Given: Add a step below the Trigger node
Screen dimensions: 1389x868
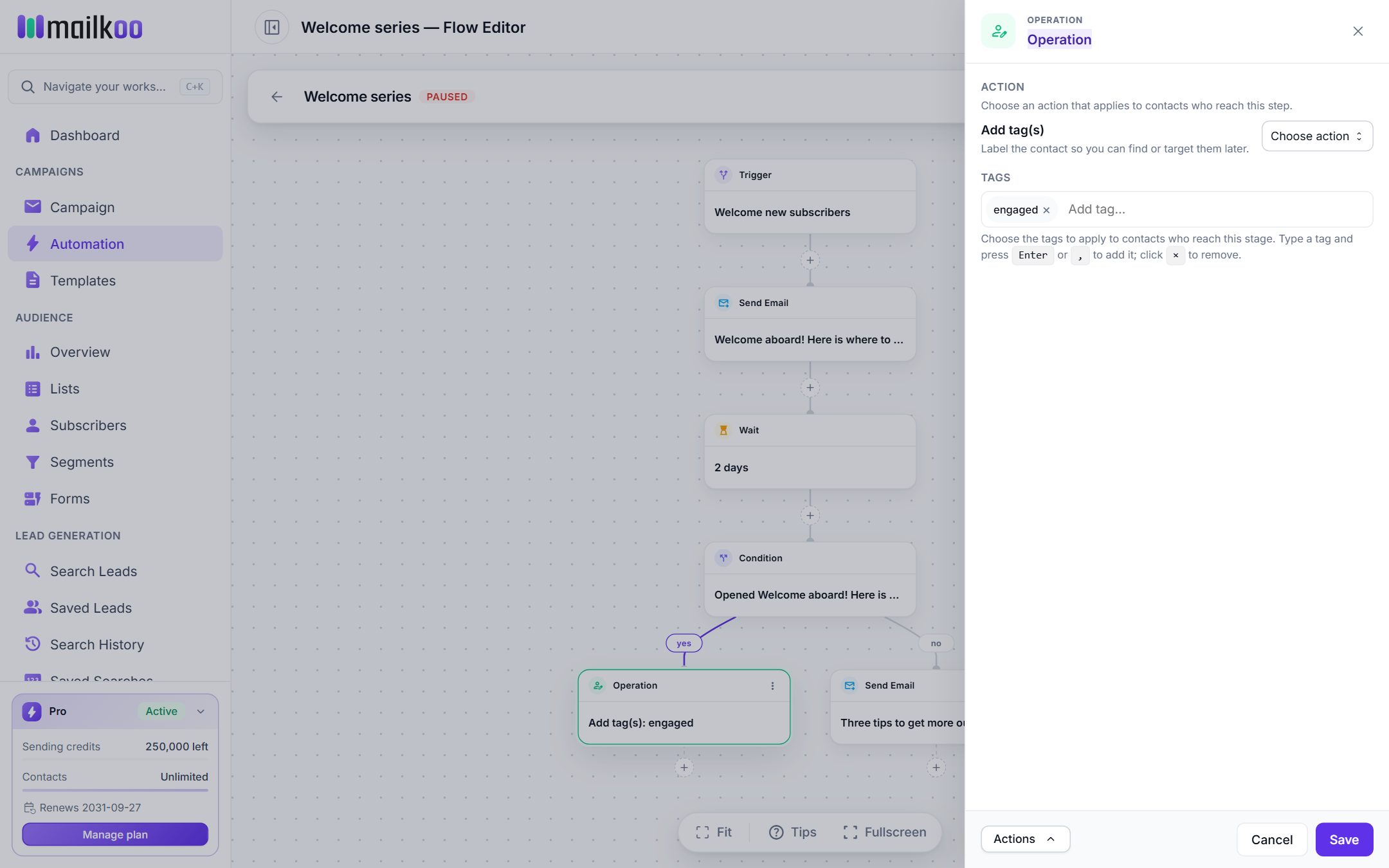Looking at the screenshot, I should coord(810,260).
